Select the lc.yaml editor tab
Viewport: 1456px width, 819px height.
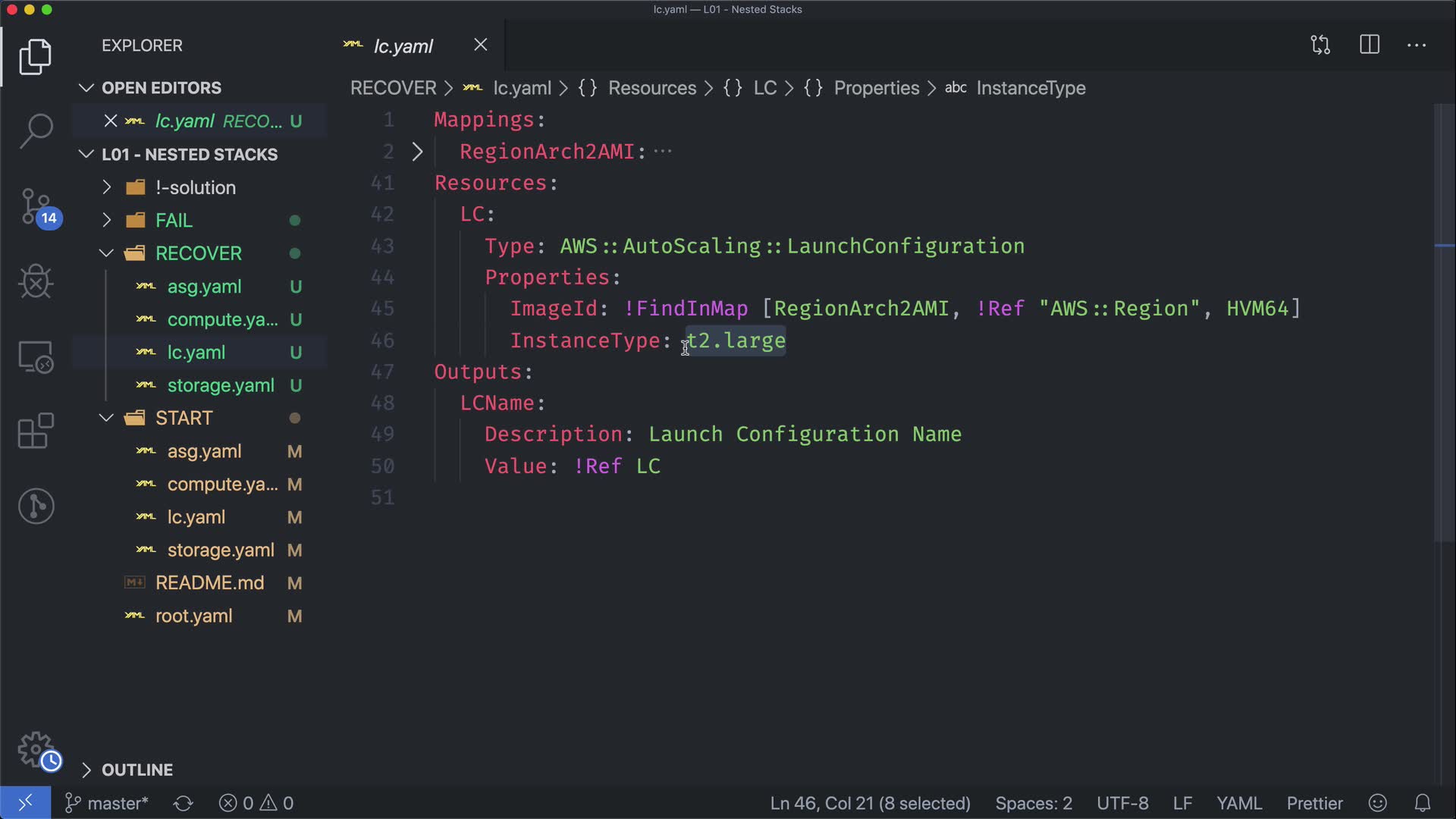pyautogui.click(x=403, y=46)
